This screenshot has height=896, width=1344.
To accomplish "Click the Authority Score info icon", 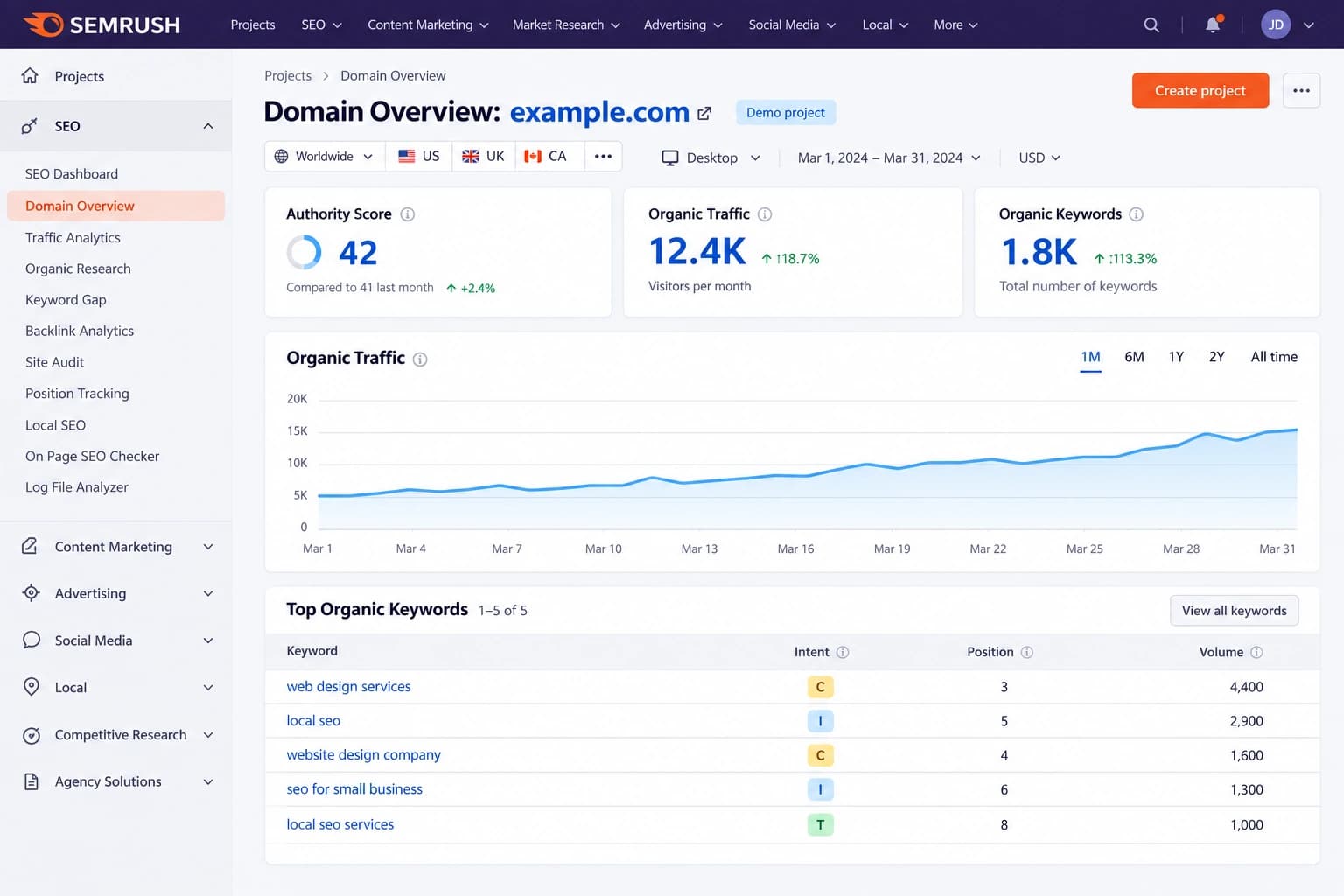I will 407,213.
